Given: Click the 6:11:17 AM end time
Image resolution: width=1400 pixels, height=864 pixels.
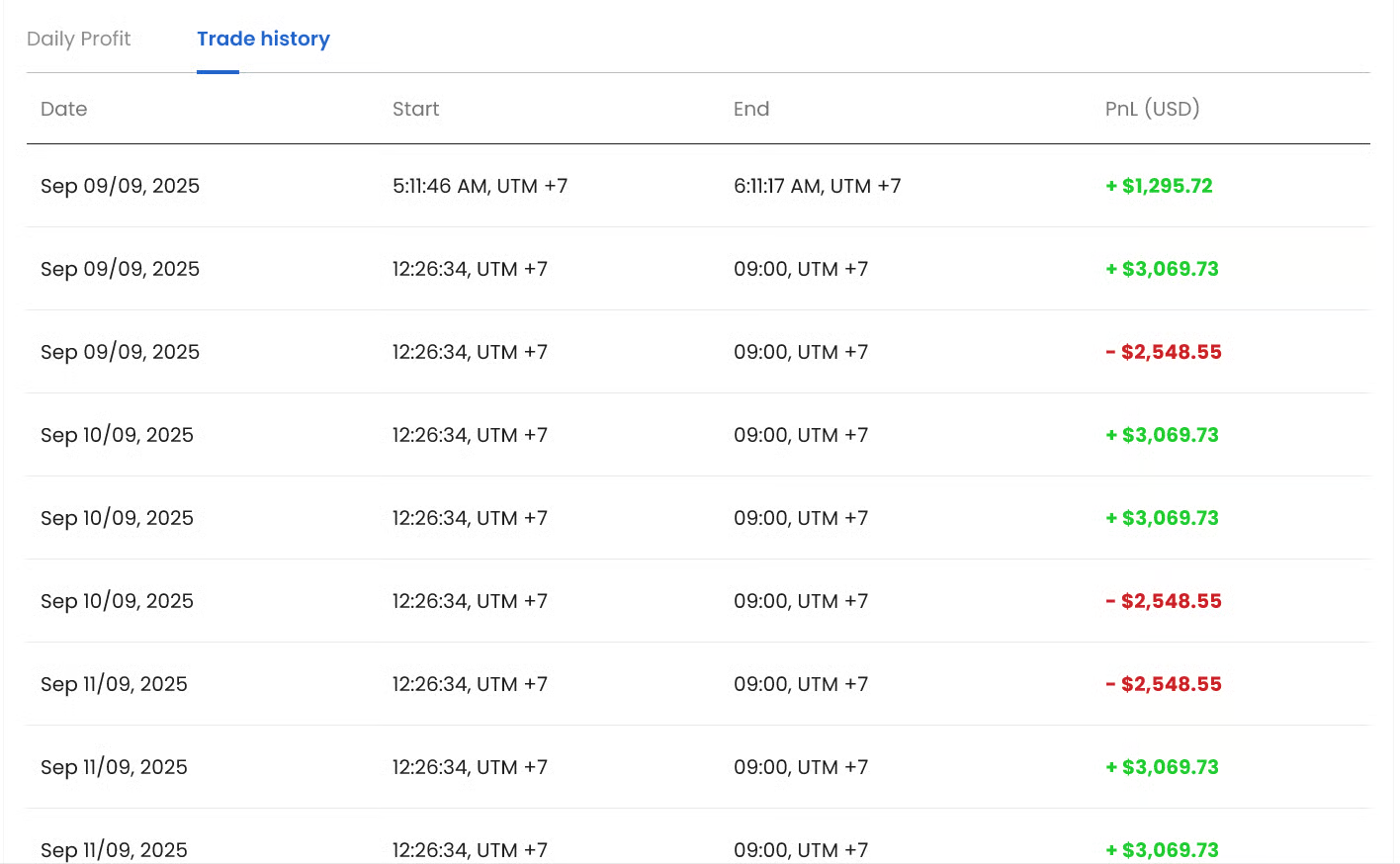Looking at the screenshot, I should pos(817,186).
